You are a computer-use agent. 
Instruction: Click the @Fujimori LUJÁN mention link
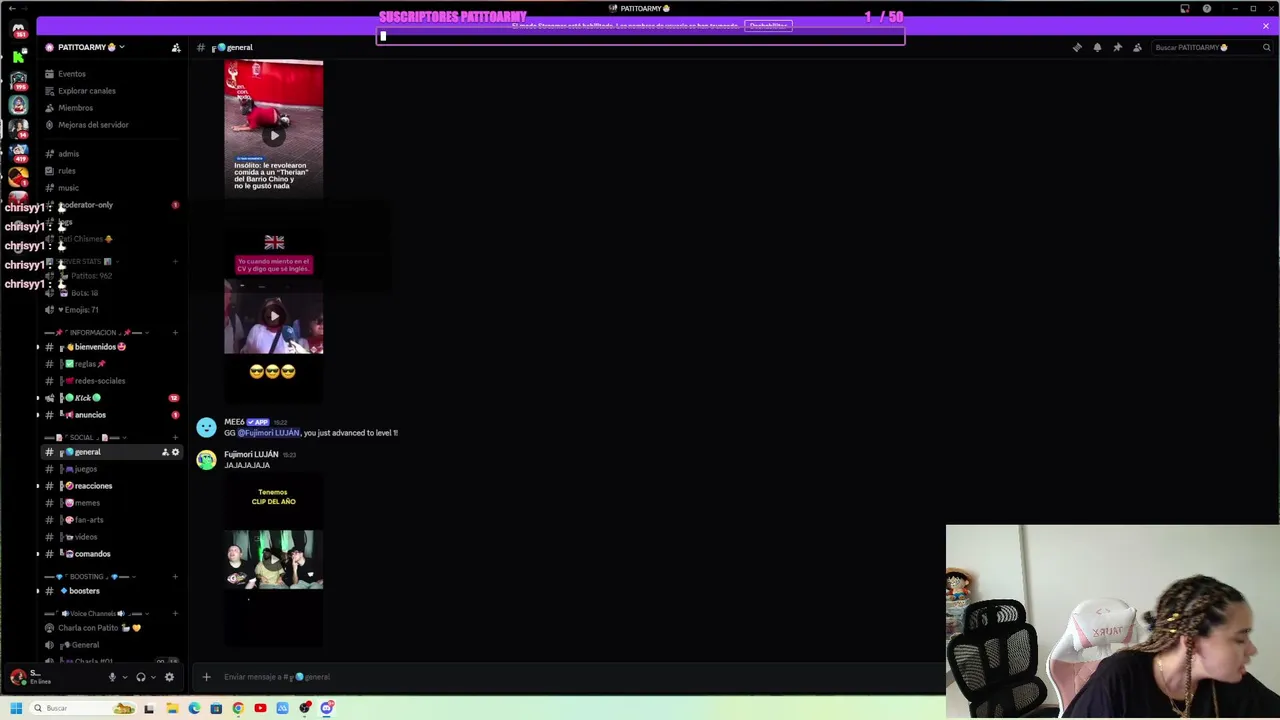pyautogui.click(x=268, y=433)
